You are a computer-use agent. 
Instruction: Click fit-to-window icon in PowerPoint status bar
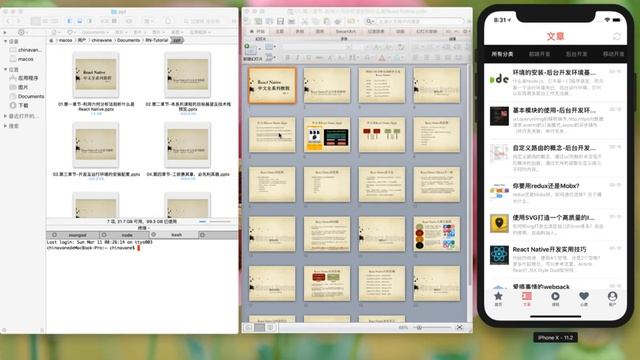460,327
